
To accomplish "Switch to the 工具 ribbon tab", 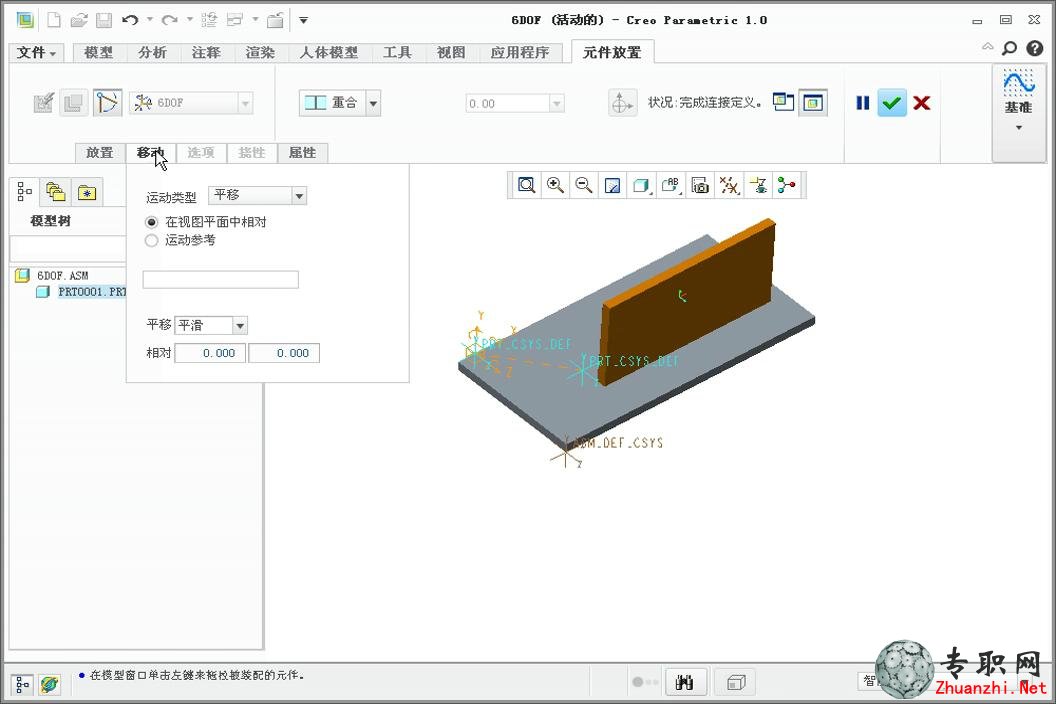I will click(x=397, y=53).
